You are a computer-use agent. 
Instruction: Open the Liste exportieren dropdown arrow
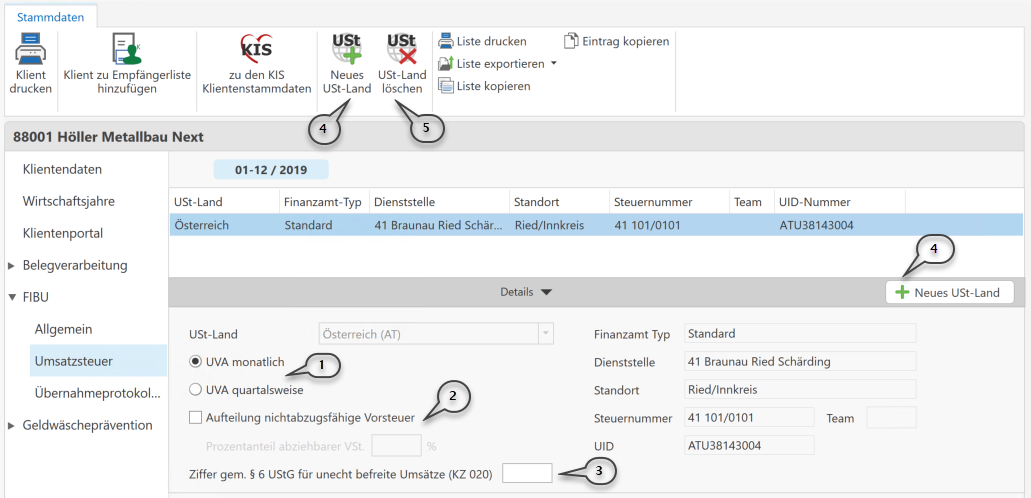click(553, 64)
